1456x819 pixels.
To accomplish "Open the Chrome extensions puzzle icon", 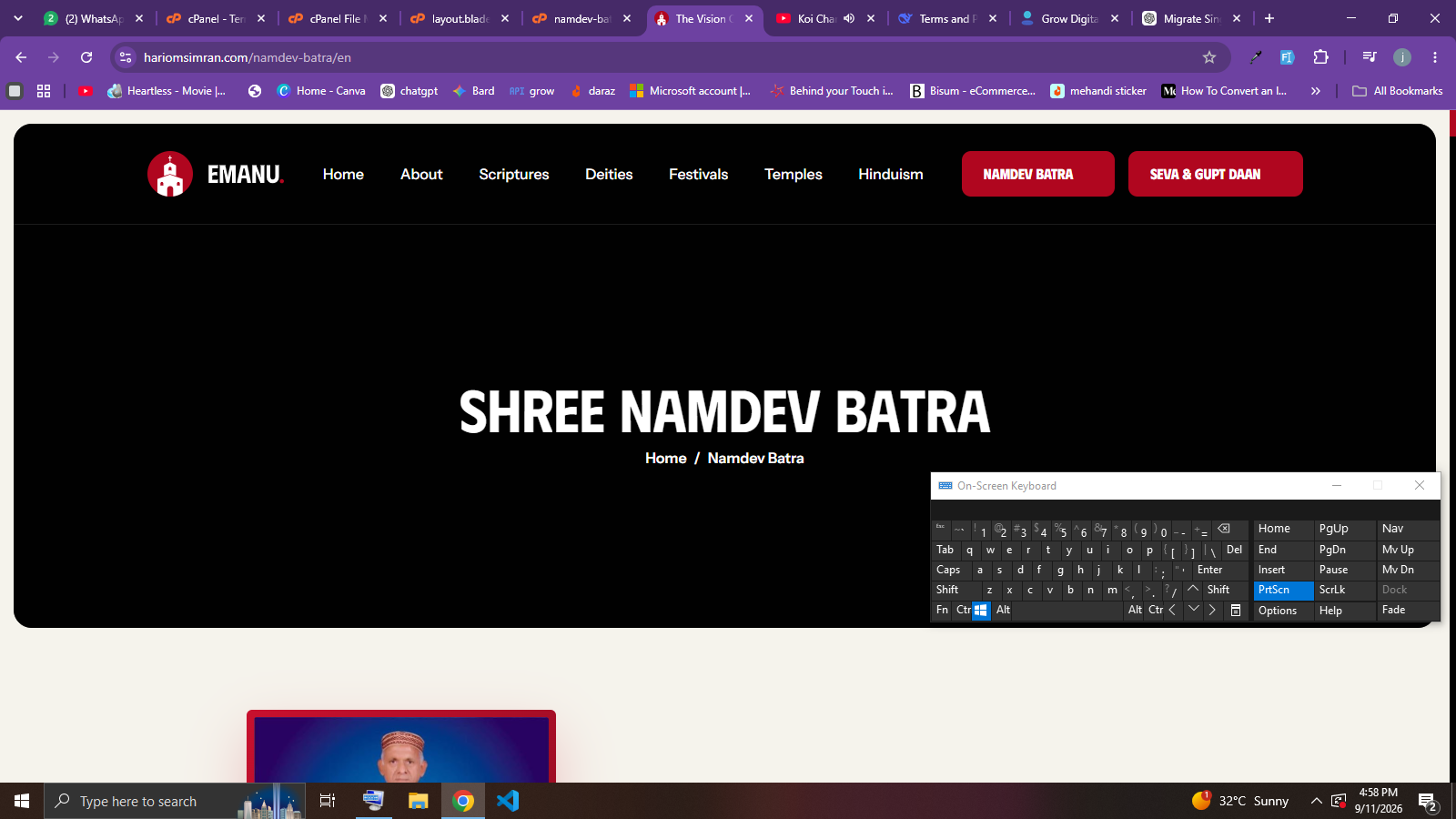I will point(1321,57).
